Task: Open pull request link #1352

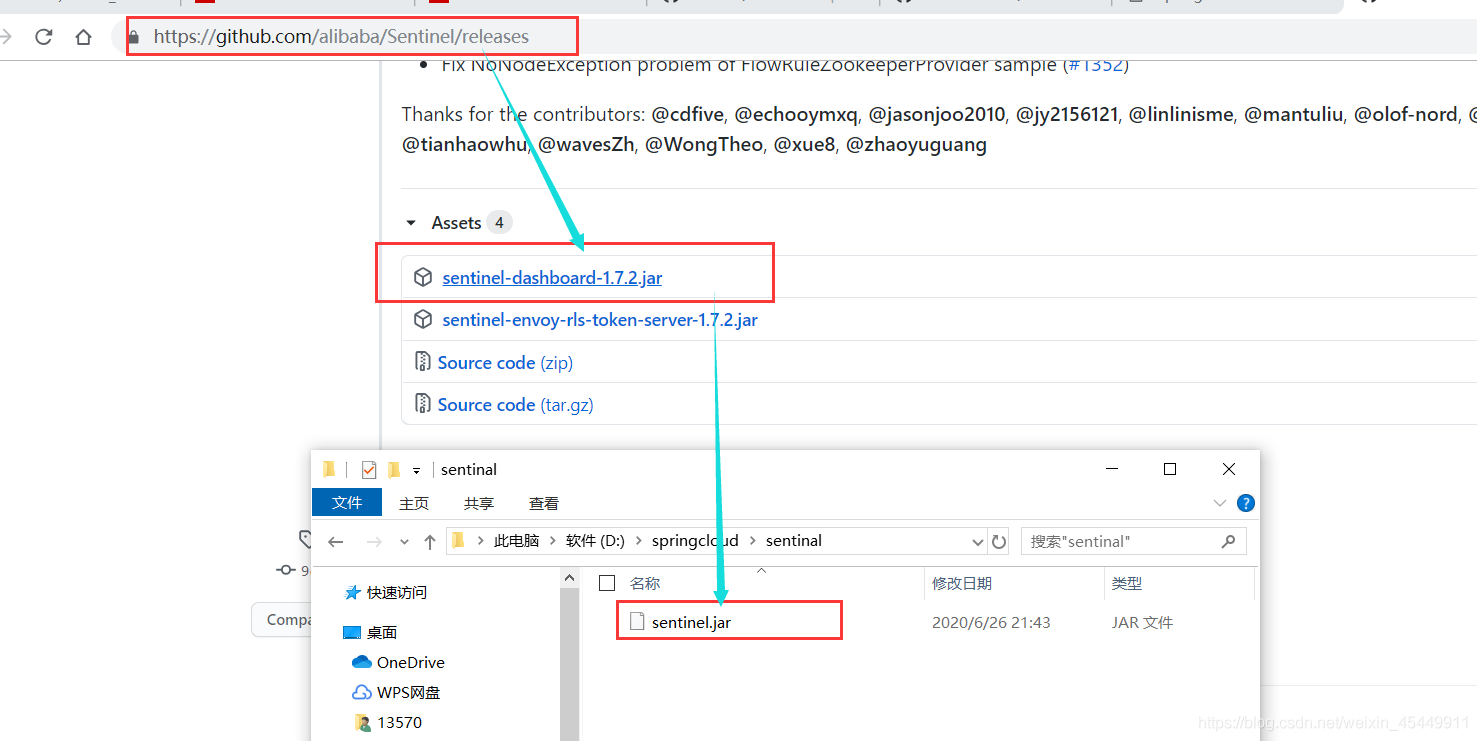Action: point(1094,64)
